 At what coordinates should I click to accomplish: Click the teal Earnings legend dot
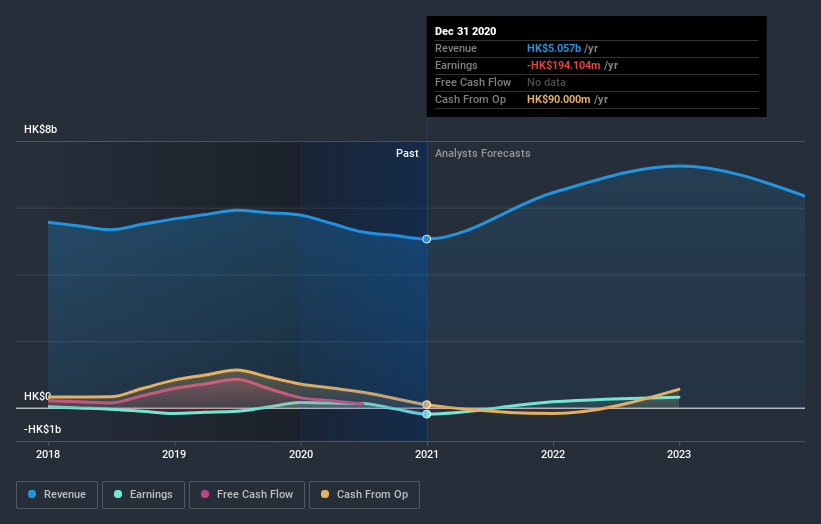(118, 494)
